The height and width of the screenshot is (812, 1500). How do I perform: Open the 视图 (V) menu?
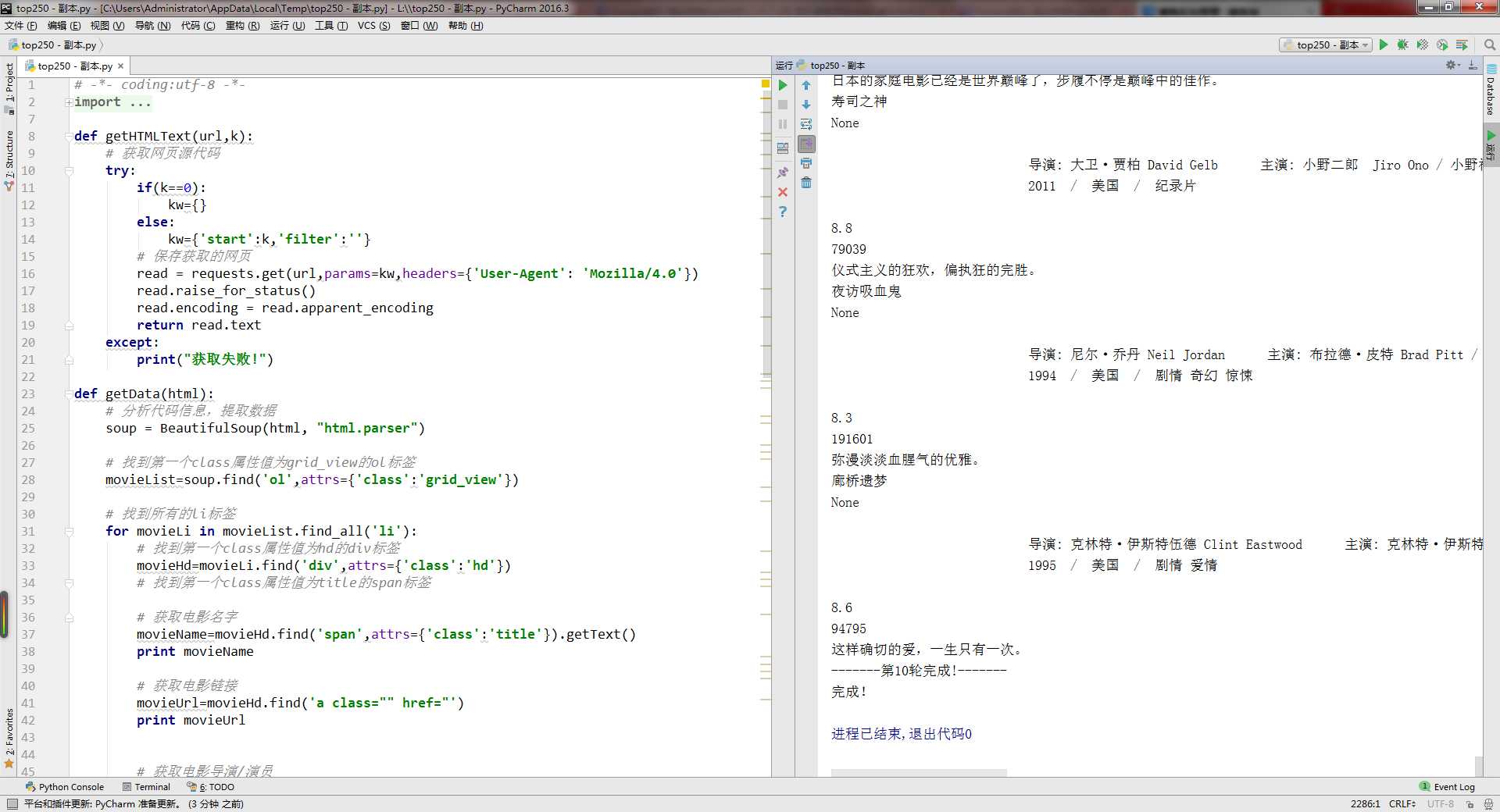coord(107,26)
